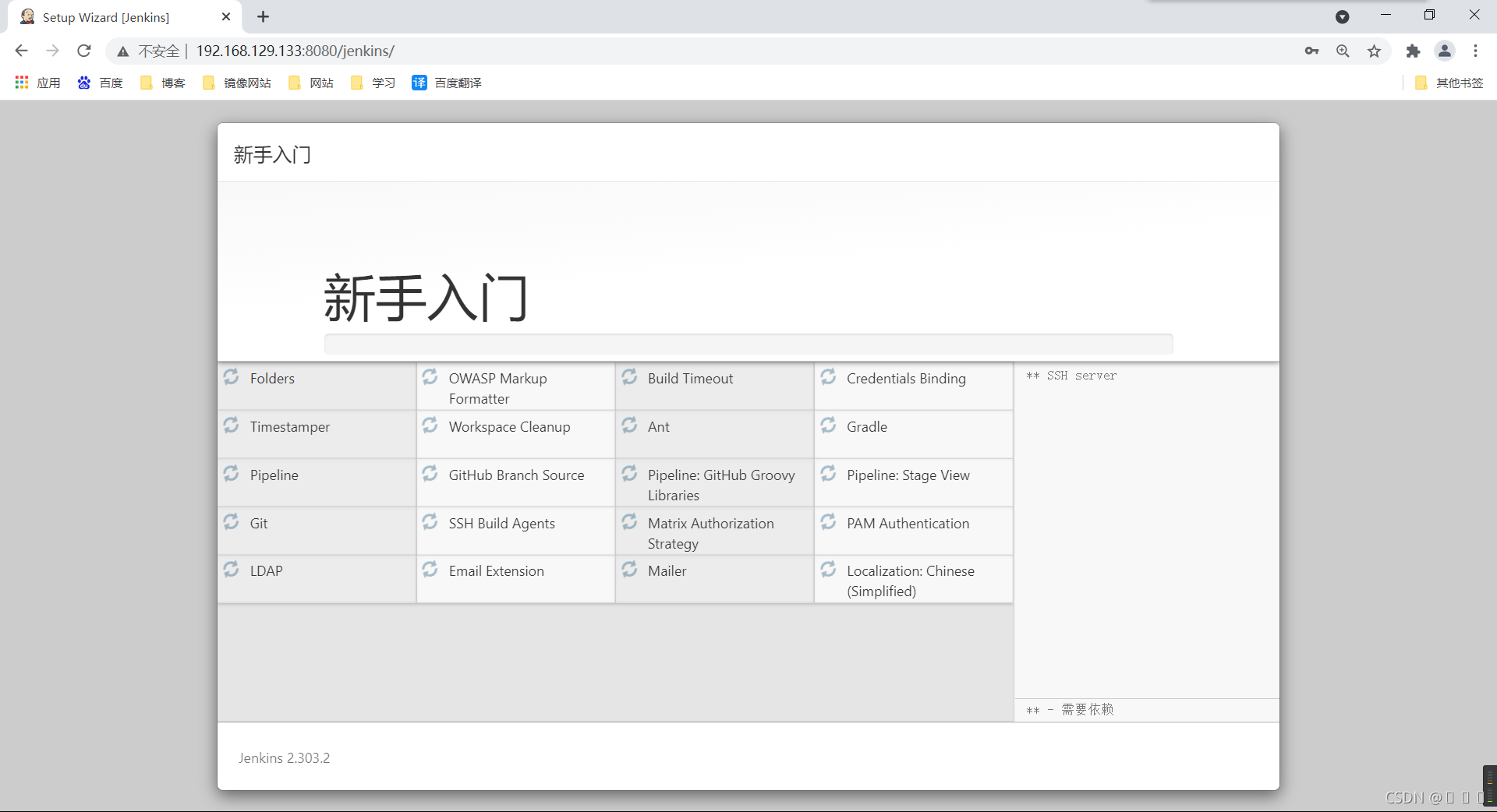This screenshot has height=812, width=1497.
Task: Click the Git plugin status icon
Action: click(x=232, y=522)
